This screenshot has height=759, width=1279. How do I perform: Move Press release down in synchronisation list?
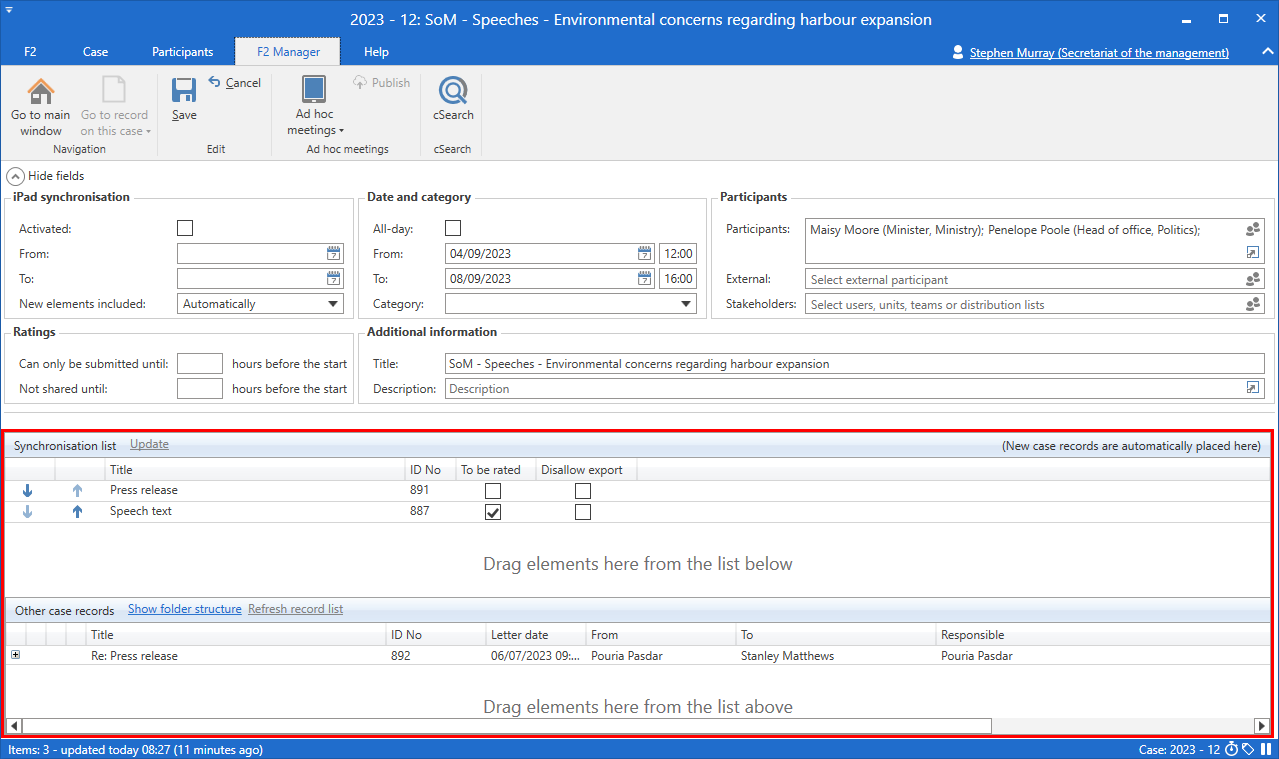point(28,491)
